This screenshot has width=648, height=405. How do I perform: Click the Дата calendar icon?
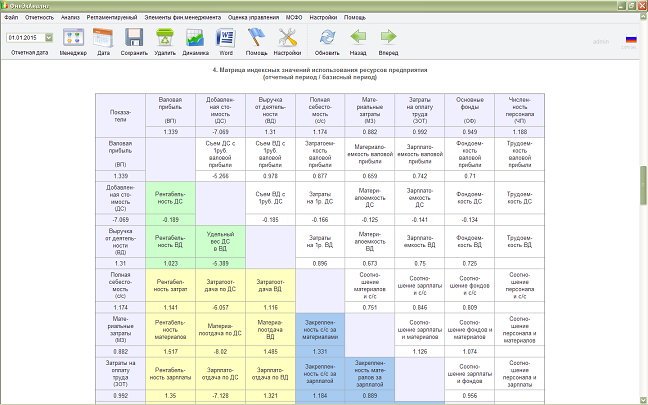103,38
